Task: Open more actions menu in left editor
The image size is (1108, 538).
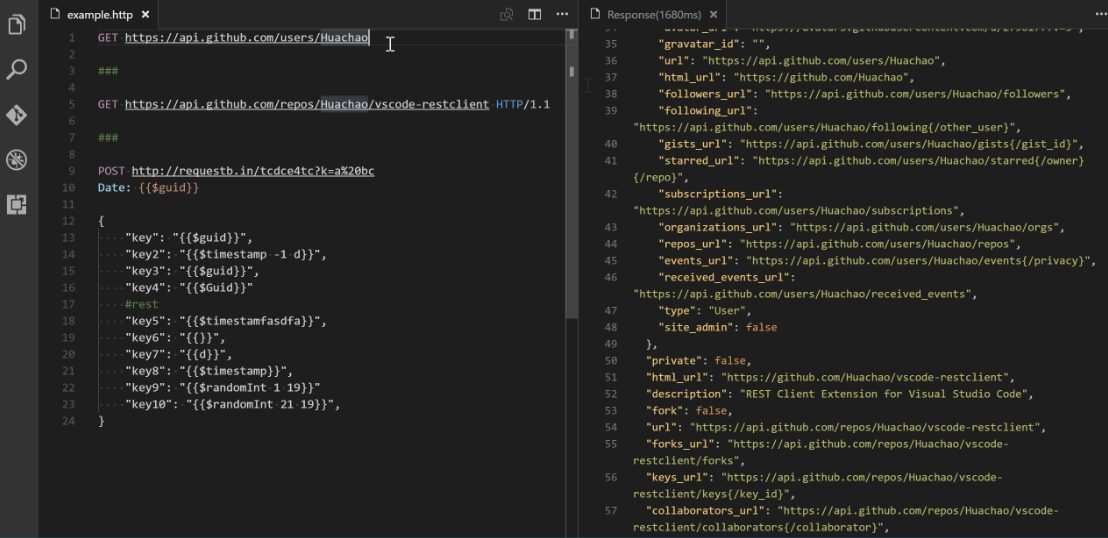Action: (x=562, y=14)
